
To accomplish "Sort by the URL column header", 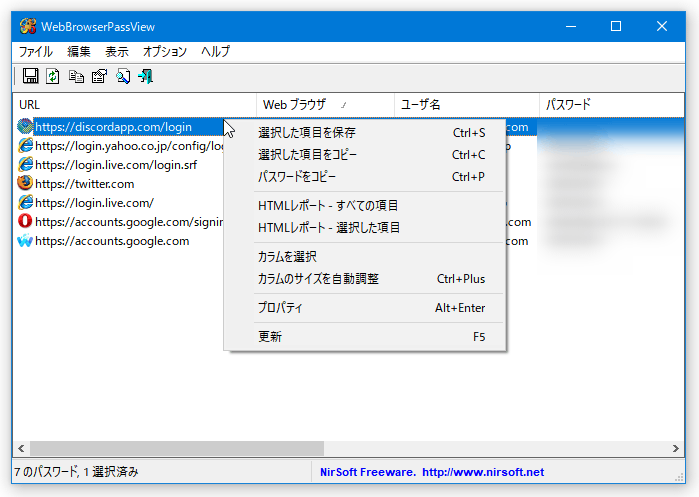I will (x=134, y=105).
